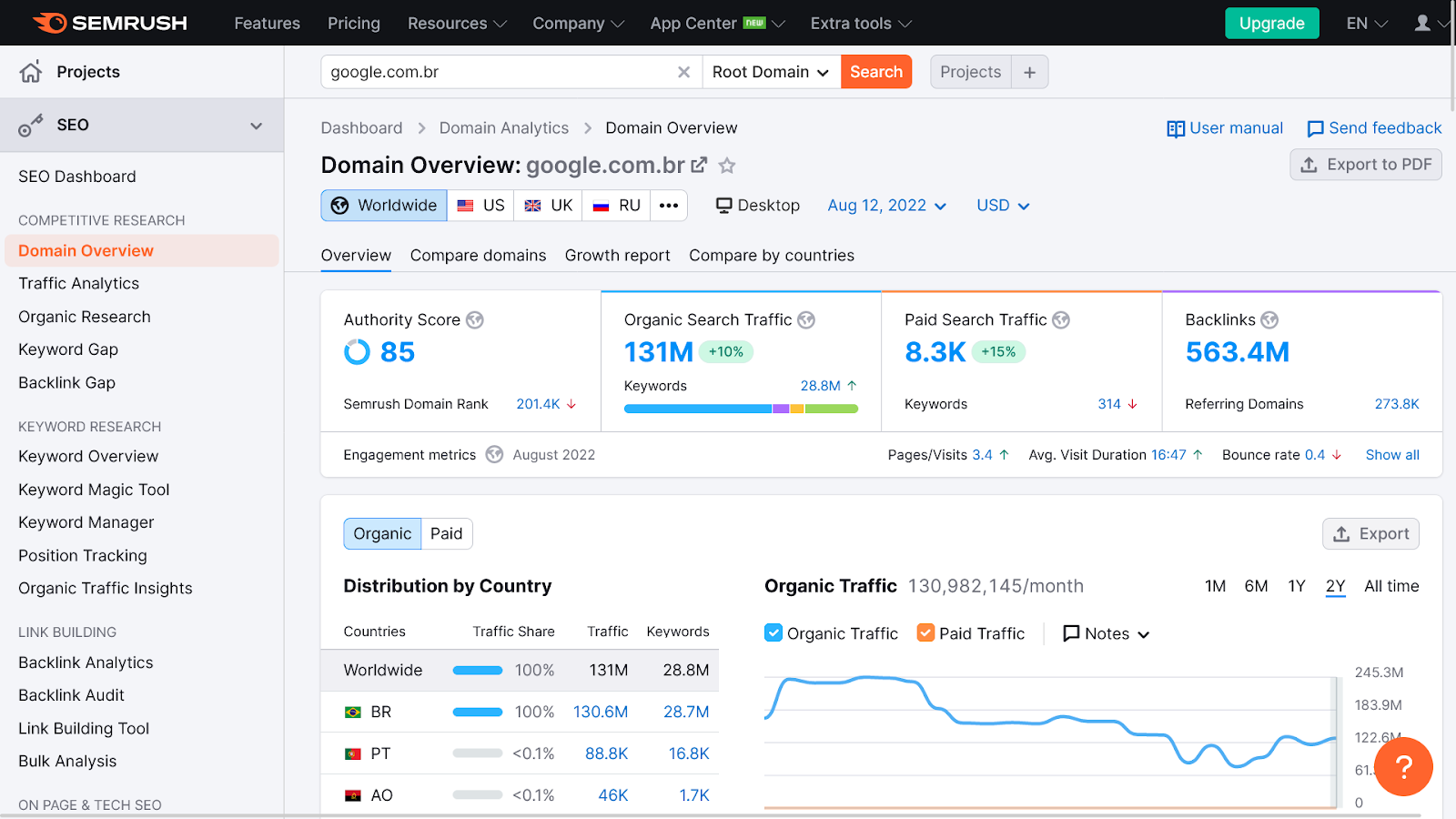Viewport: 1456px width, 819px height.
Task: Open Features in top navigation
Action: click(267, 24)
